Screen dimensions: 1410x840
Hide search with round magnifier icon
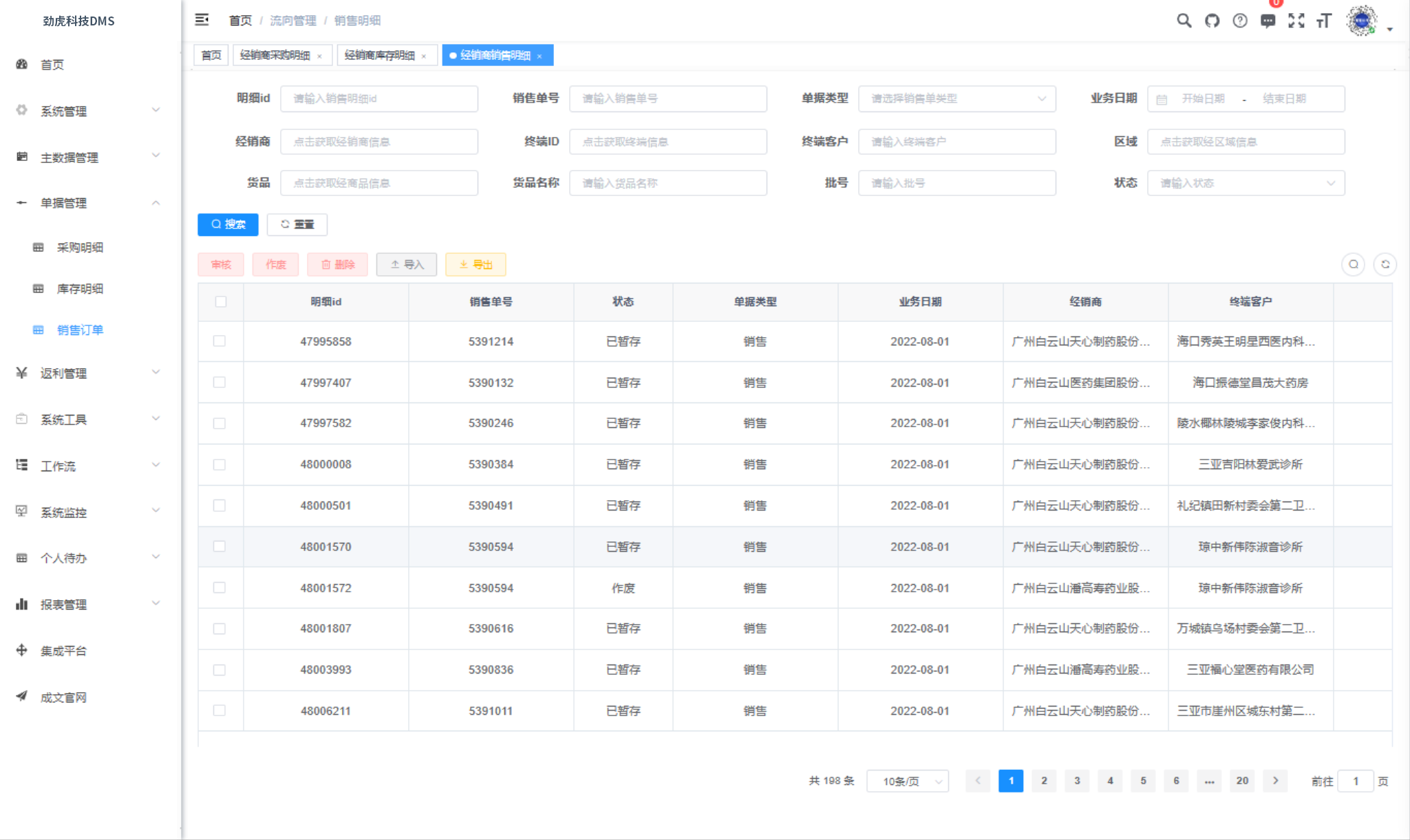pyautogui.click(x=1353, y=264)
